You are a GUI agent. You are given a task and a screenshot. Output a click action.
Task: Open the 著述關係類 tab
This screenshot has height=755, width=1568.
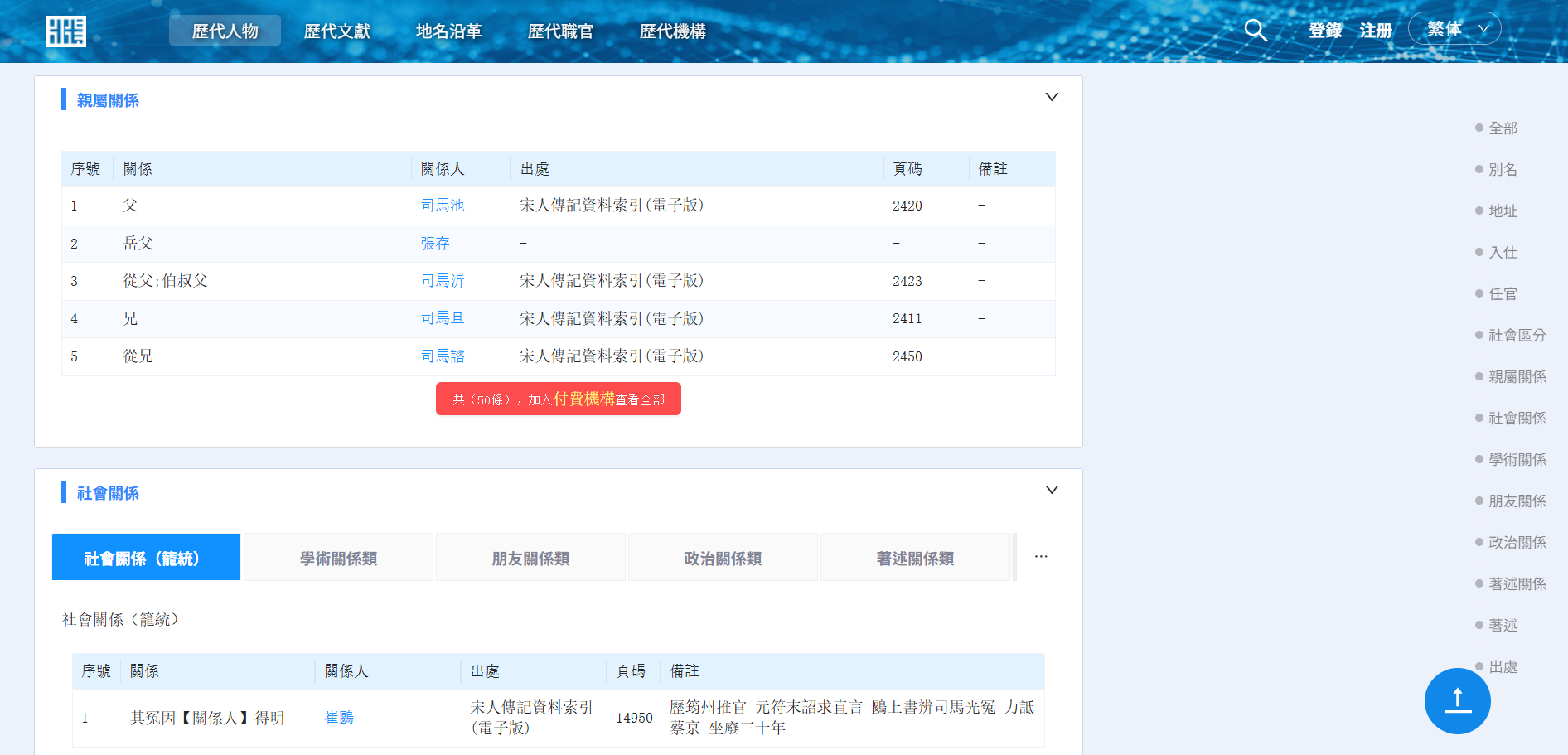click(x=915, y=558)
